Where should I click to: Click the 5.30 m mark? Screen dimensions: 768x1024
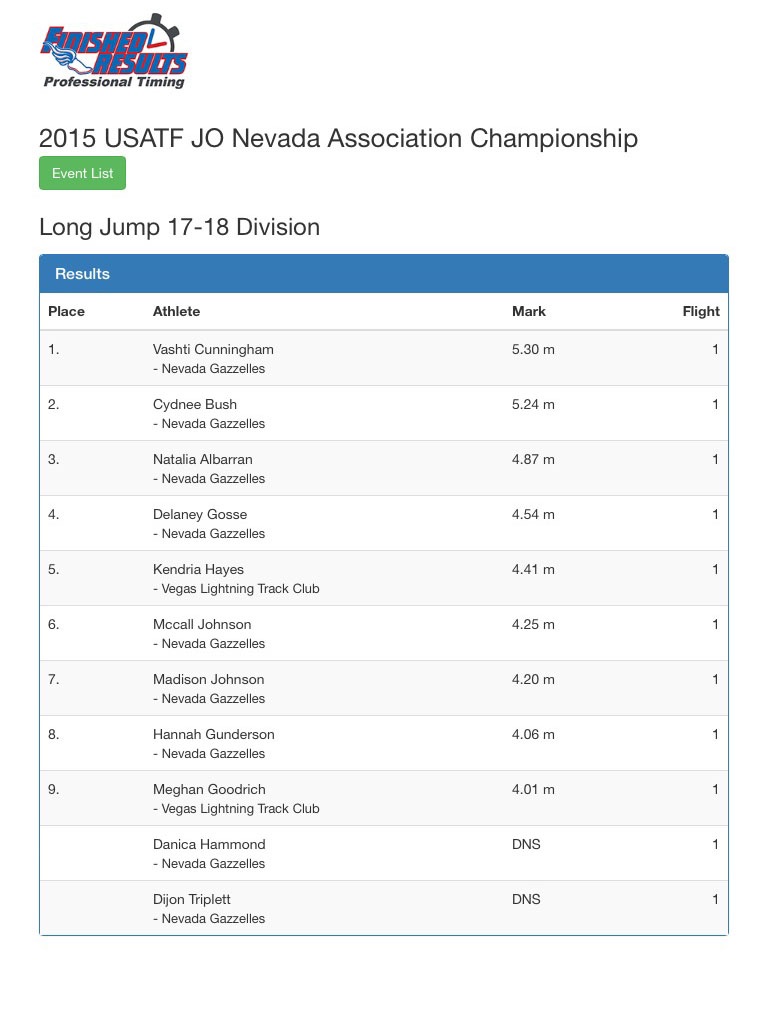point(533,350)
